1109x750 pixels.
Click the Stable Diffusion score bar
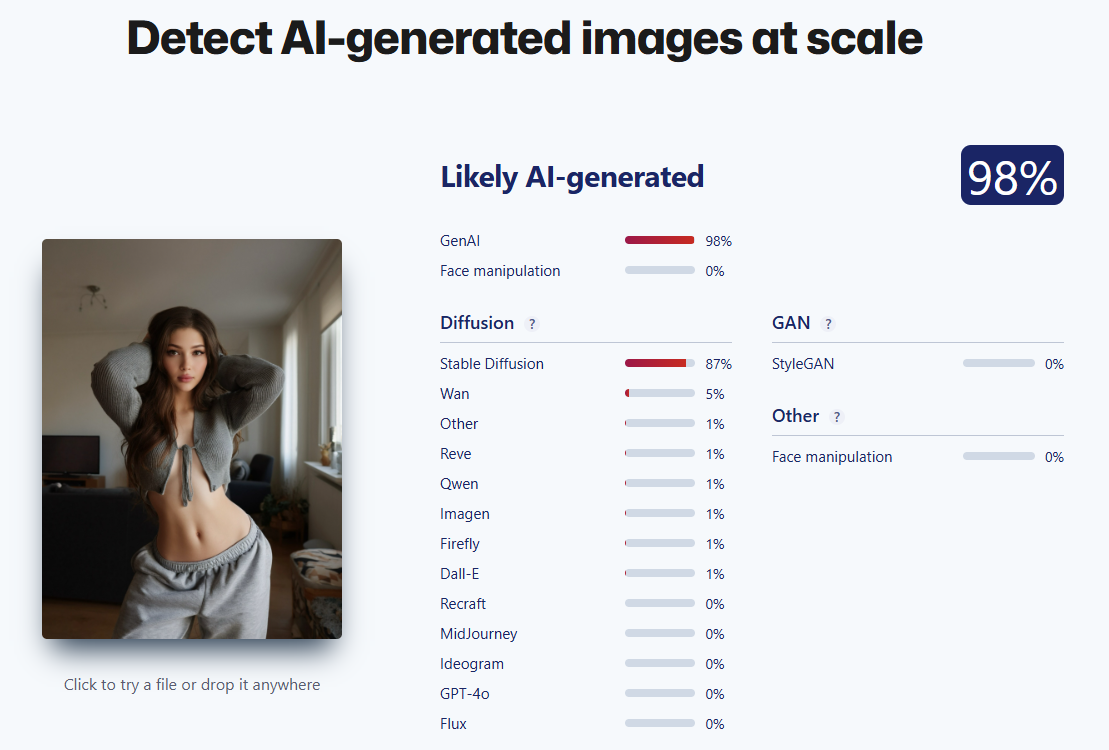(x=660, y=364)
